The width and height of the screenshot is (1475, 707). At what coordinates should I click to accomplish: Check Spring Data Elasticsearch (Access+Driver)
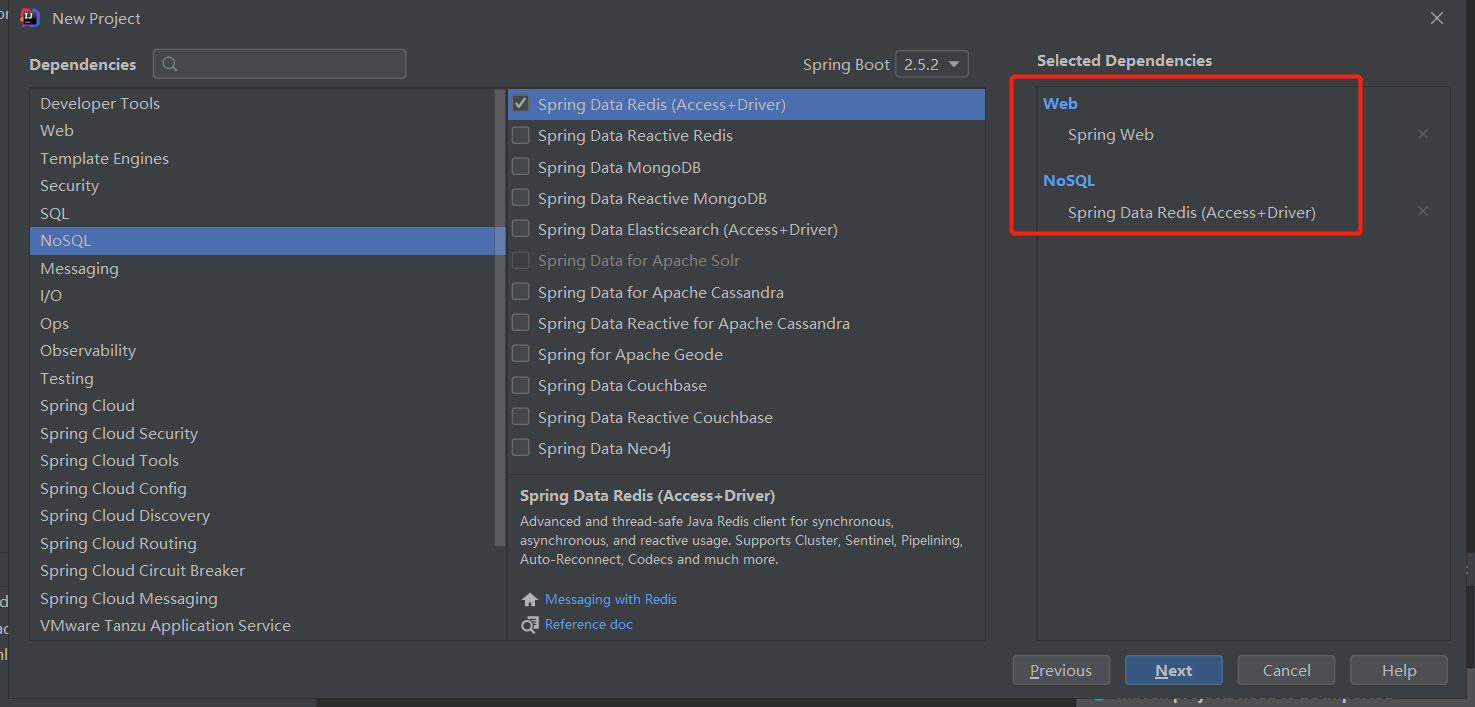[520, 229]
